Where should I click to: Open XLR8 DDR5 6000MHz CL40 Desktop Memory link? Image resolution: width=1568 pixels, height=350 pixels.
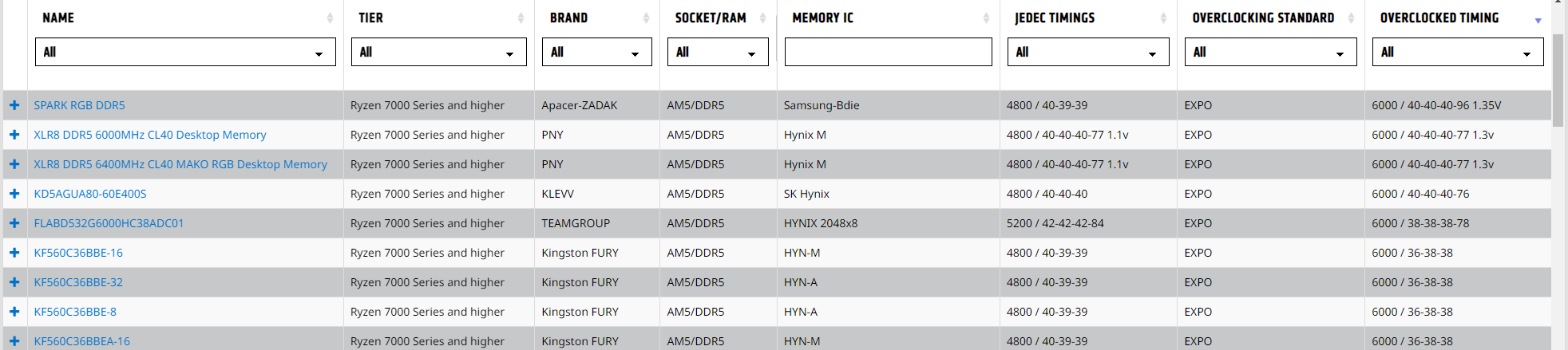pyautogui.click(x=150, y=135)
